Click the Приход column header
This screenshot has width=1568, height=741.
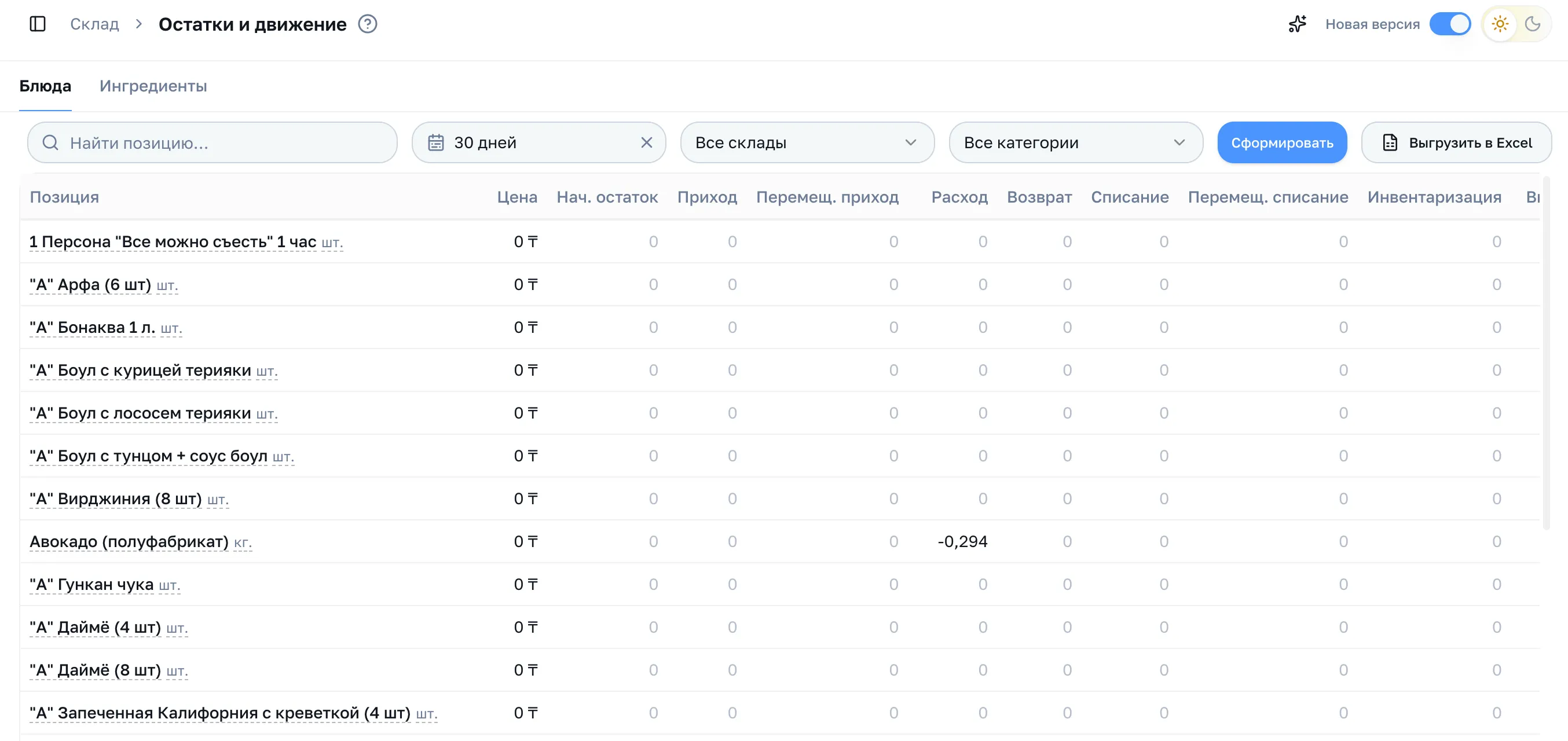click(706, 197)
